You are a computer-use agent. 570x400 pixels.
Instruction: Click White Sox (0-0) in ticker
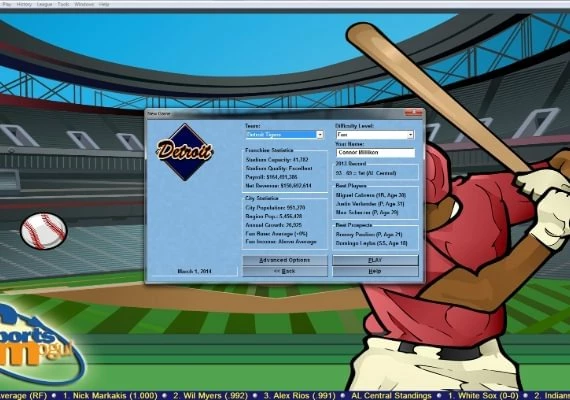click(x=483, y=396)
